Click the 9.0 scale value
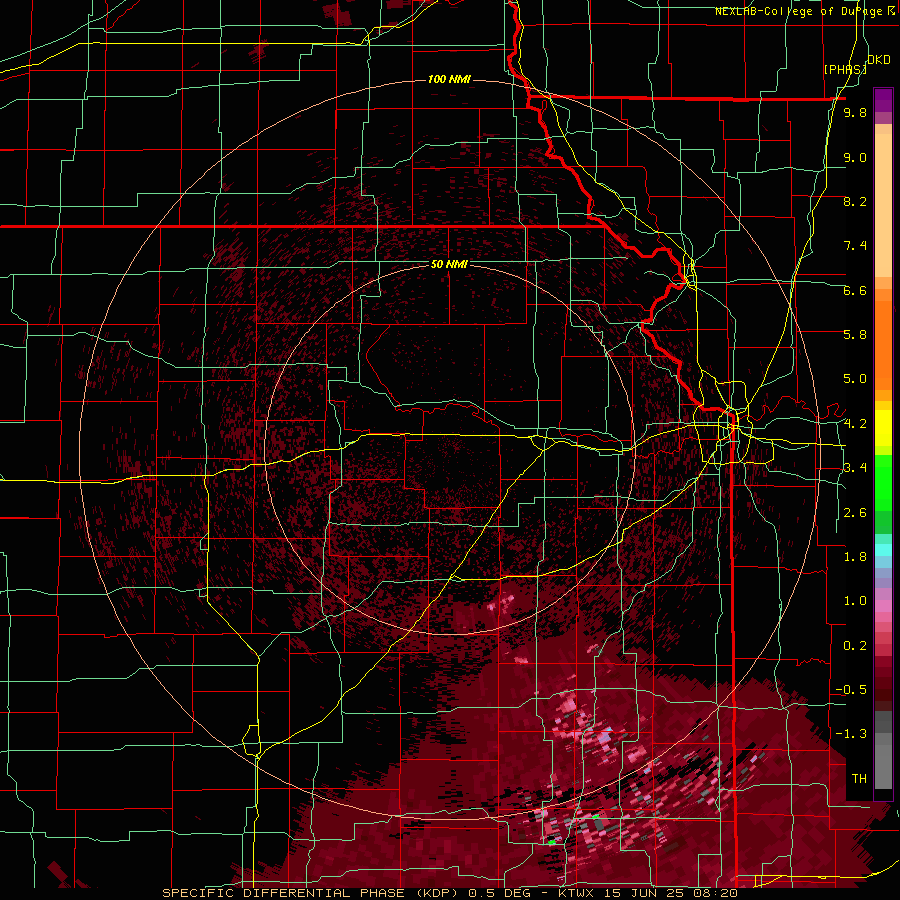900x900 pixels. coord(855,157)
